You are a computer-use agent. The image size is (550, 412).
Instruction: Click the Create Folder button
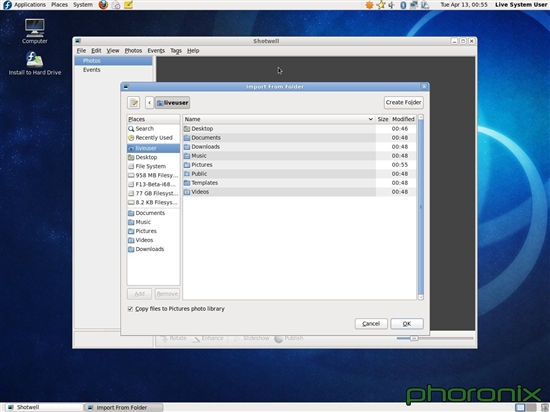point(403,102)
